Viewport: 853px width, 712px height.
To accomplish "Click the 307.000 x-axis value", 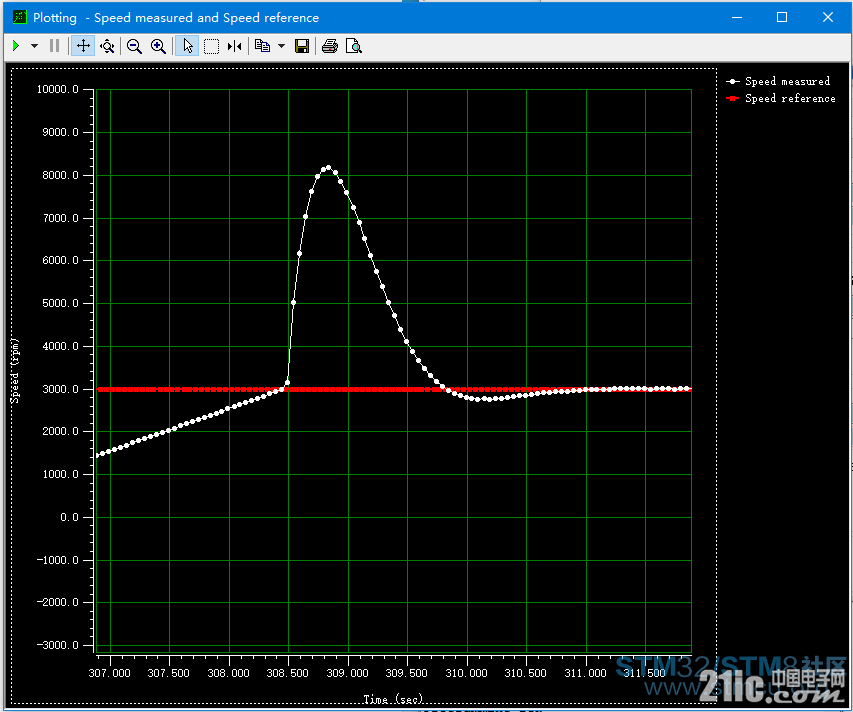I will click(x=109, y=673).
